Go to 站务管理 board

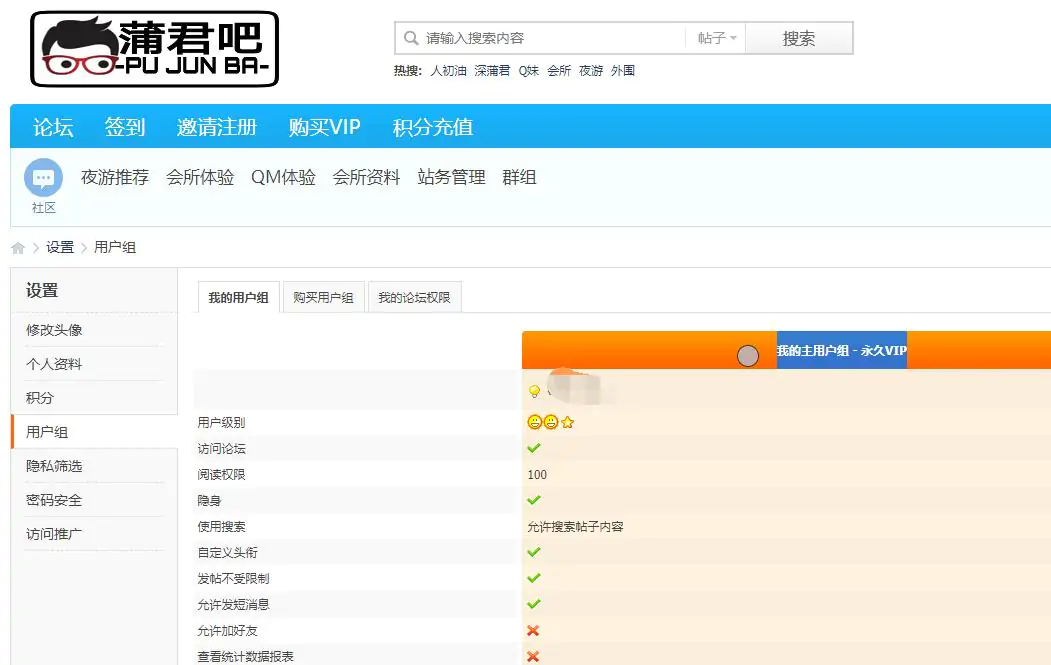[x=451, y=177]
